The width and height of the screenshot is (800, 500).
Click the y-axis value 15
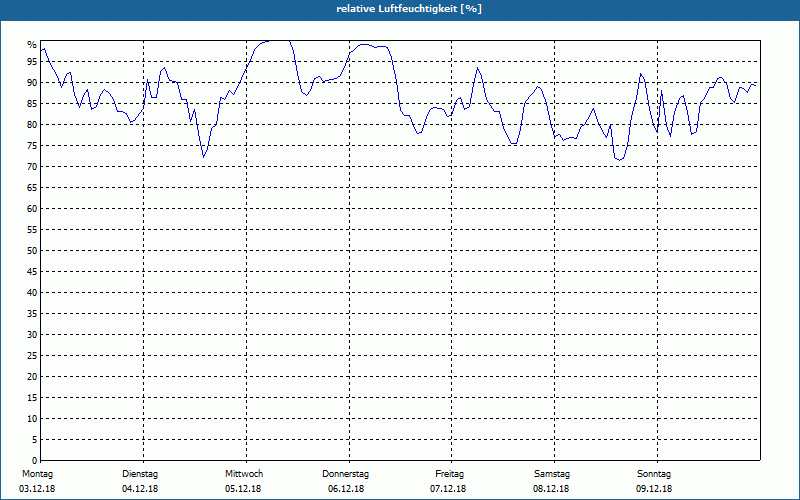pos(32,397)
